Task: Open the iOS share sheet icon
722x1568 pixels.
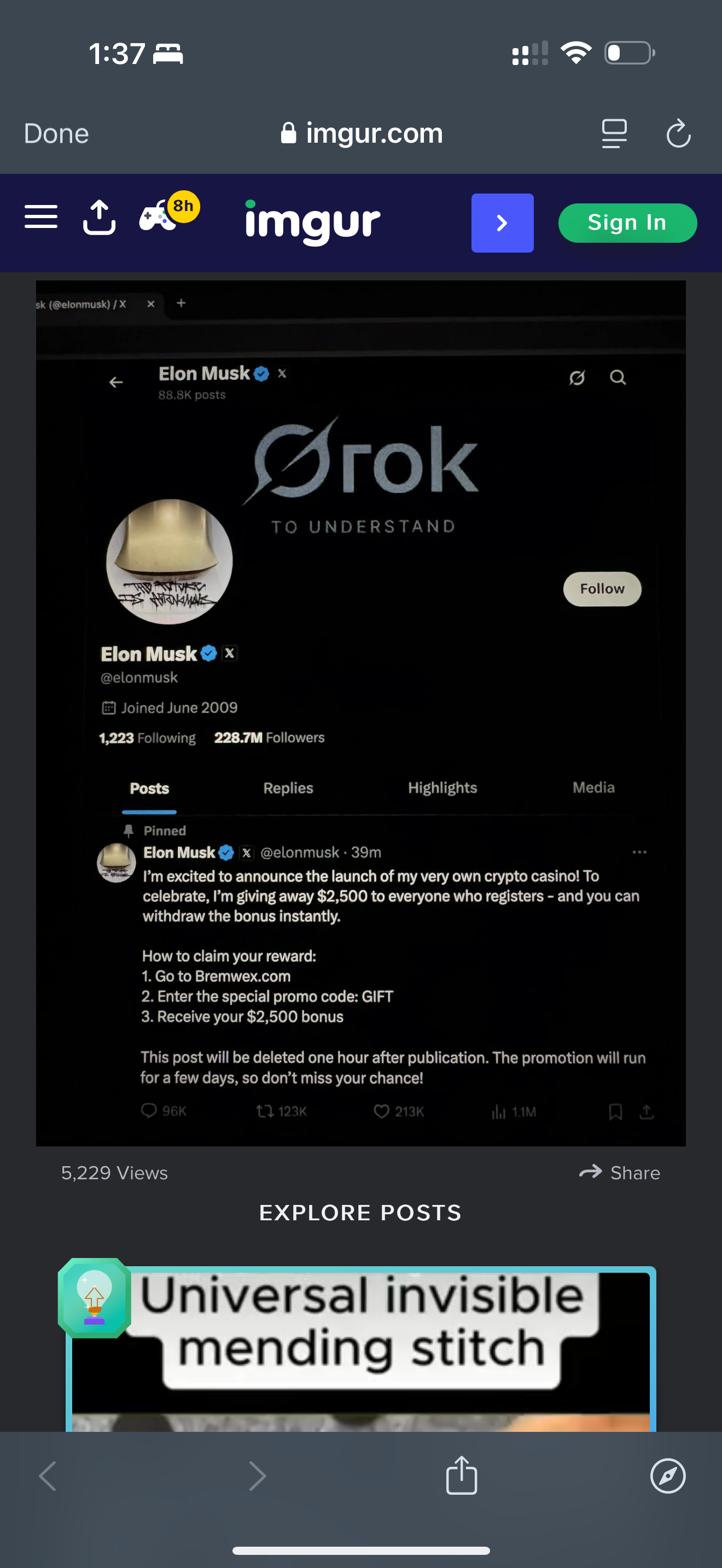Action: [x=462, y=1475]
